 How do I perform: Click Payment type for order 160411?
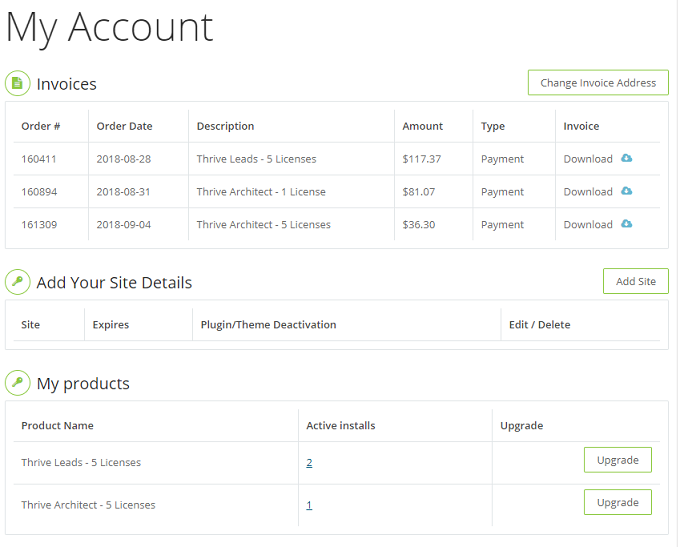[502, 159]
